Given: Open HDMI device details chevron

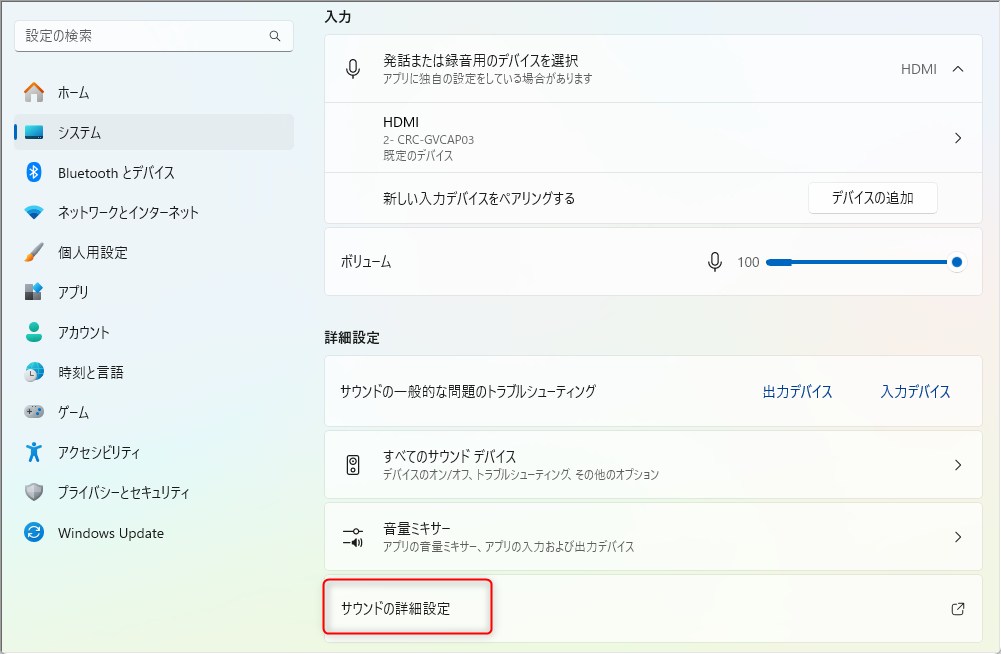Looking at the screenshot, I should click(x=958, y=138).
